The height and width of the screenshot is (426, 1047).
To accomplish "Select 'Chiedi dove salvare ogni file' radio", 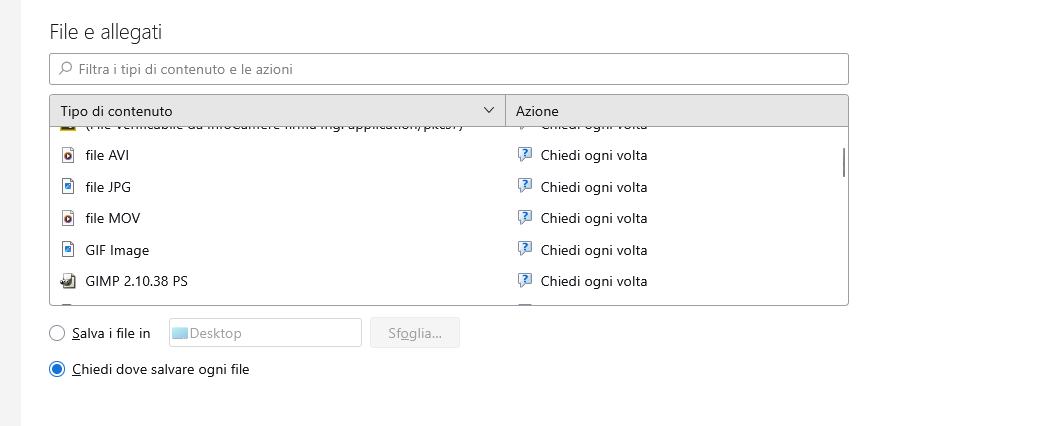I will click(57, 369).
